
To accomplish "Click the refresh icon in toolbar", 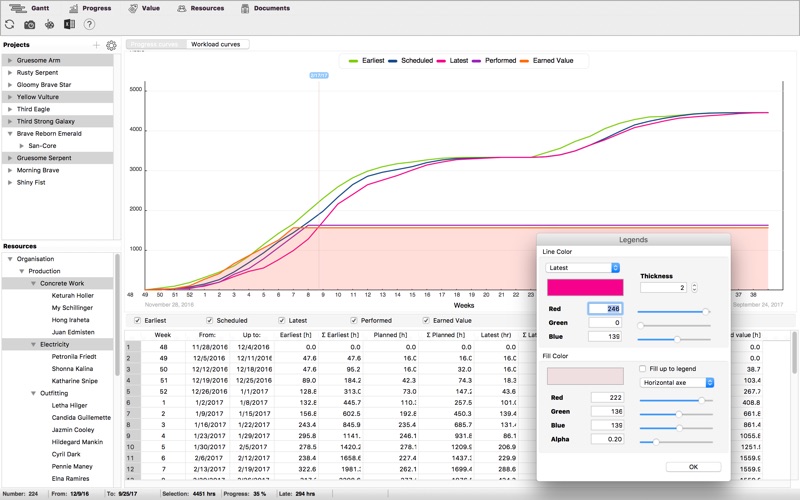I will pyautogui.click(x=10, y=24).
